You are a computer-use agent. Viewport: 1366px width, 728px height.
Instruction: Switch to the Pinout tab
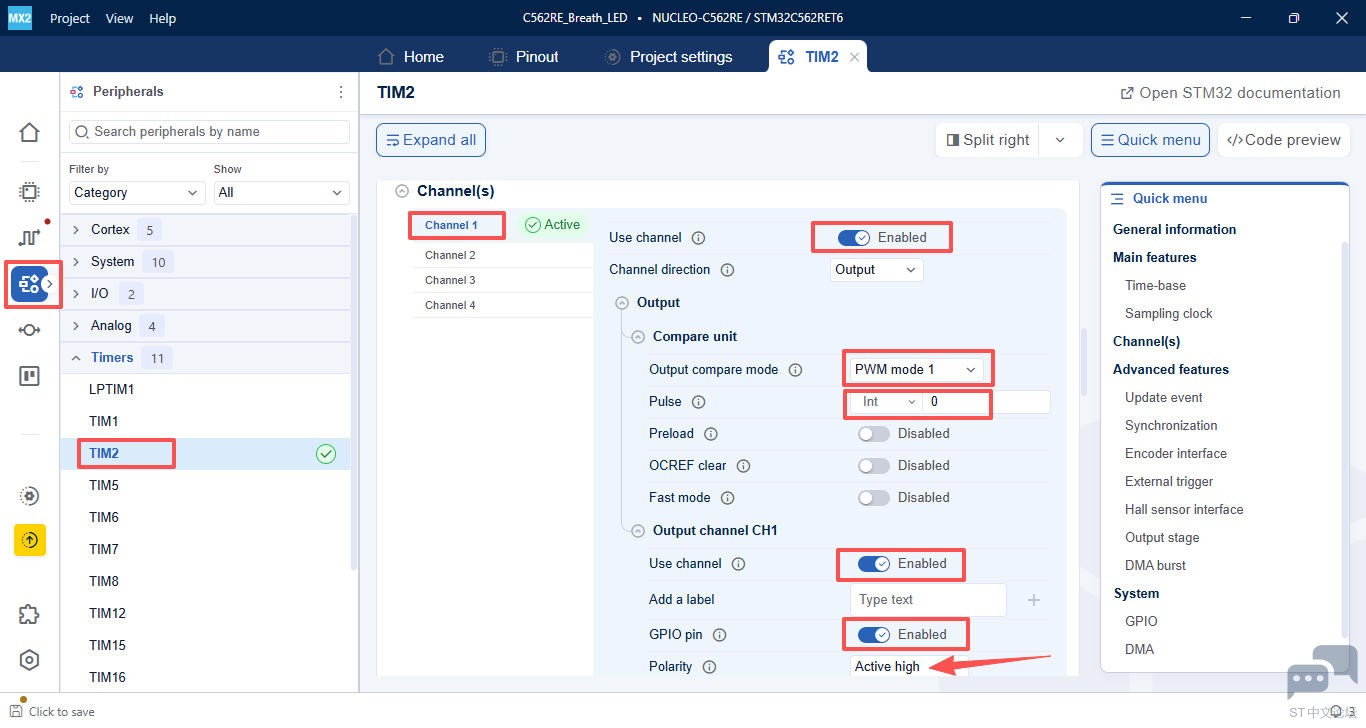tap(523, 57)
